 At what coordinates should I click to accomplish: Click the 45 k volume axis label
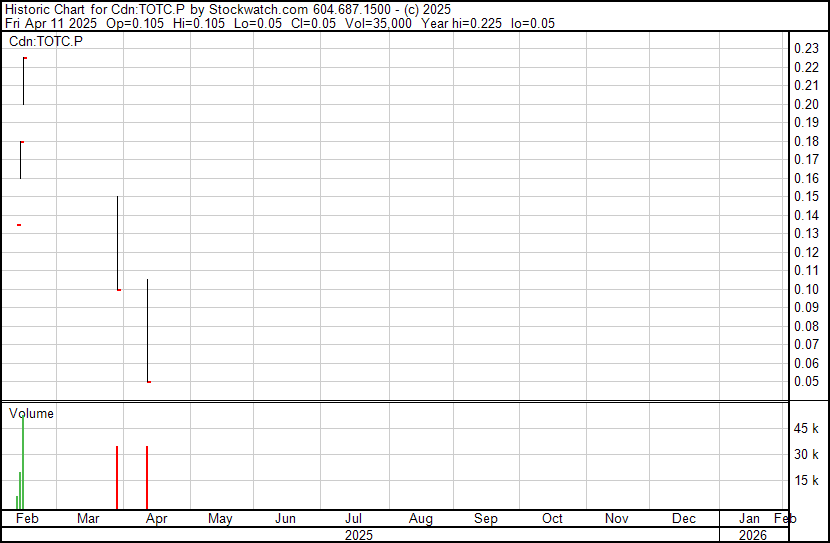(806, 428)
